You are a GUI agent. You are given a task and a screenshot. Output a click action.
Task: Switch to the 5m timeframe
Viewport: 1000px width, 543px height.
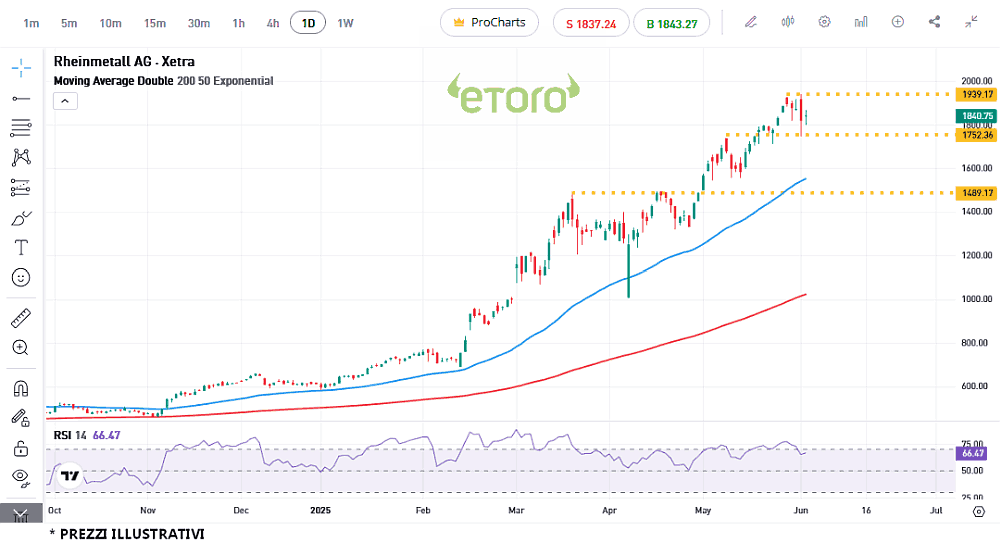pos(69,24)
